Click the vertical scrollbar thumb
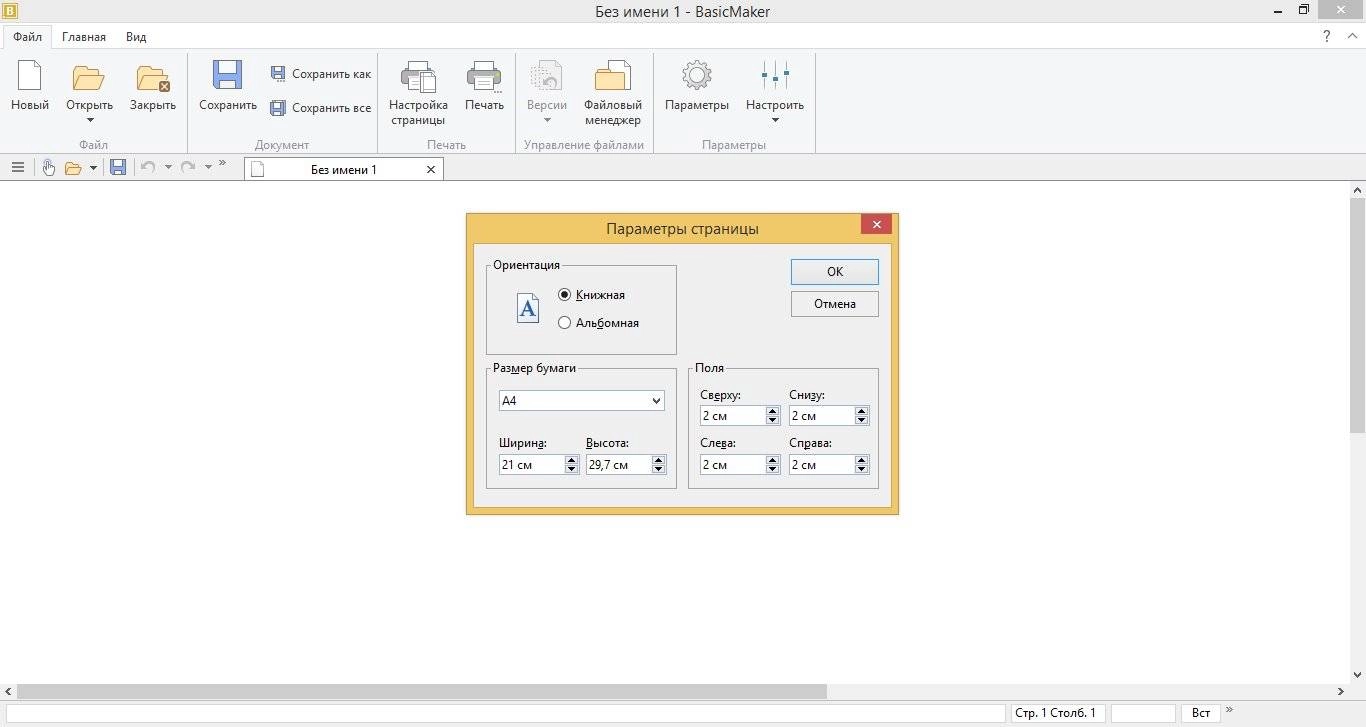Screen dimensions: 1366x727 (1357, 315)
